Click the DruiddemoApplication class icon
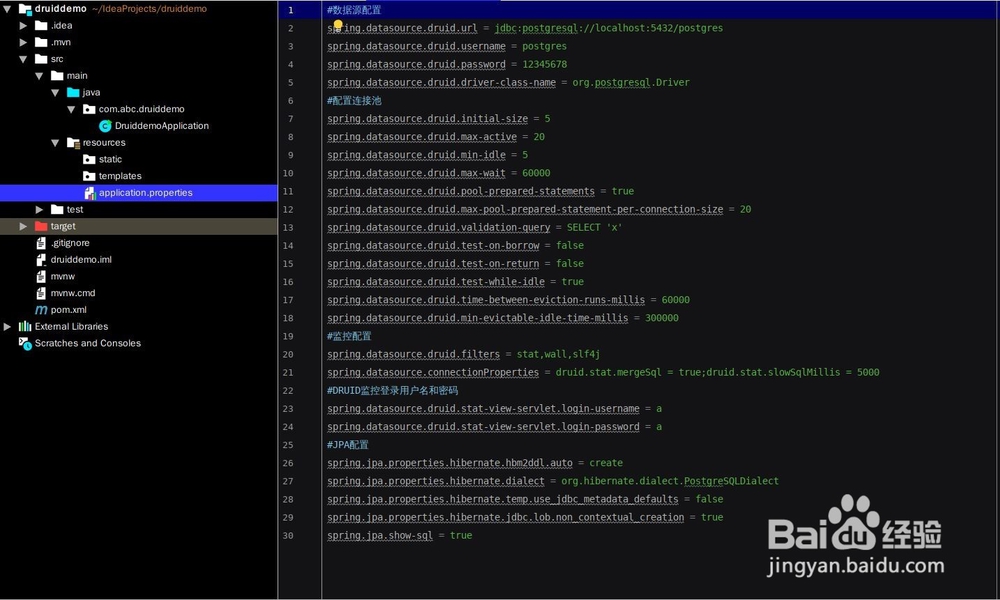The image size is (1000, 600). [x=105, y=126]
